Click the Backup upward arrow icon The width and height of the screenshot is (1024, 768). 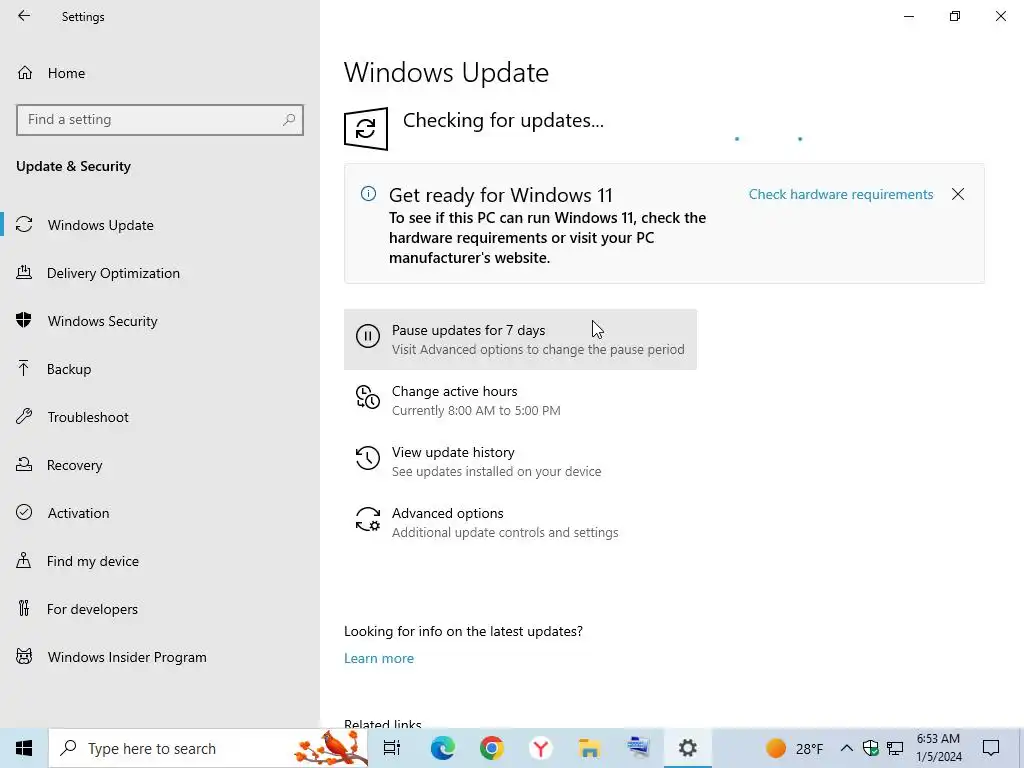pos(24,368)
